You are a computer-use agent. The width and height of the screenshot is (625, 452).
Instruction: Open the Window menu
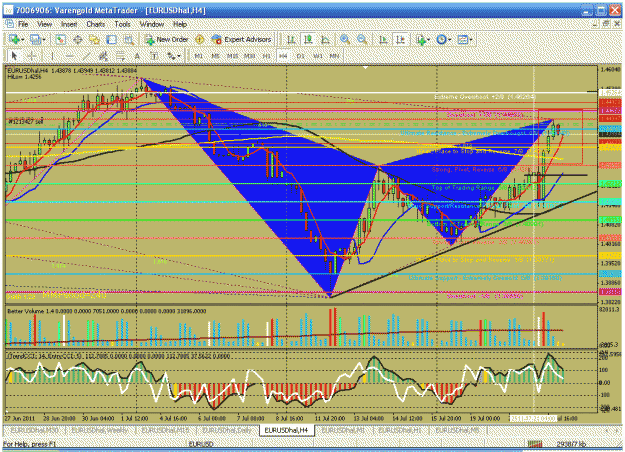tap(152, 24)
